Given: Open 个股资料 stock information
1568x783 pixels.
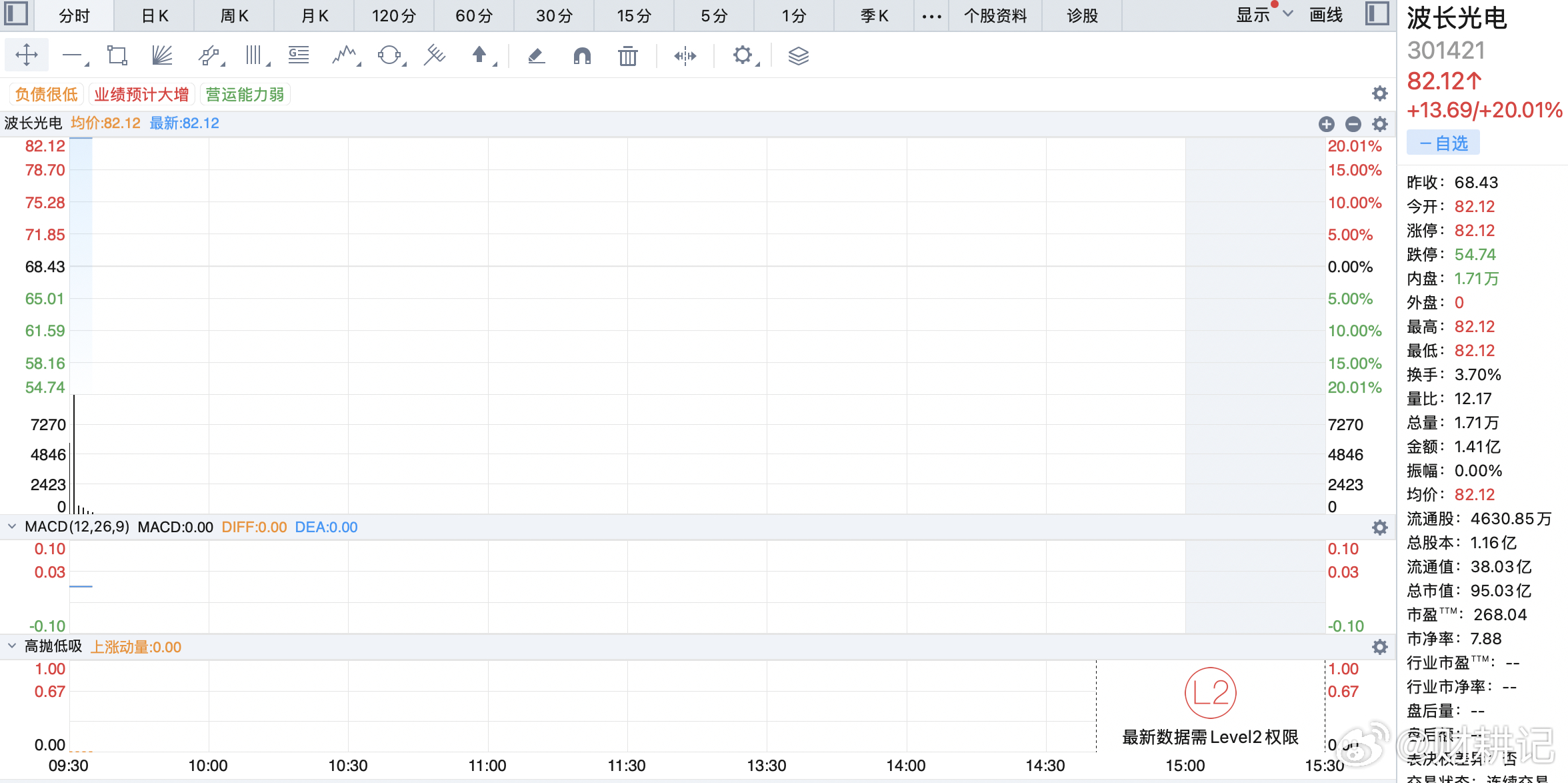Looking at the screenshot, I should 995,15.
